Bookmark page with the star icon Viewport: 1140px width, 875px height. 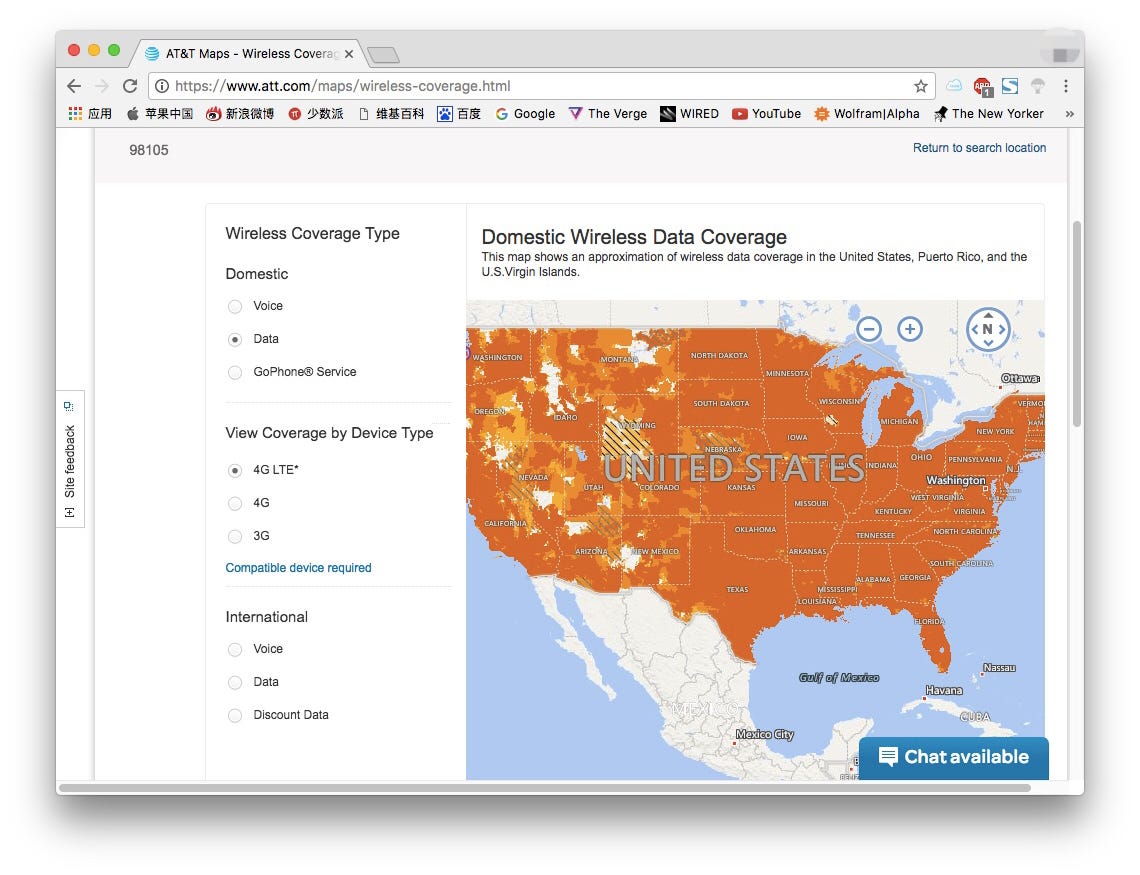(x=920, y=86)
